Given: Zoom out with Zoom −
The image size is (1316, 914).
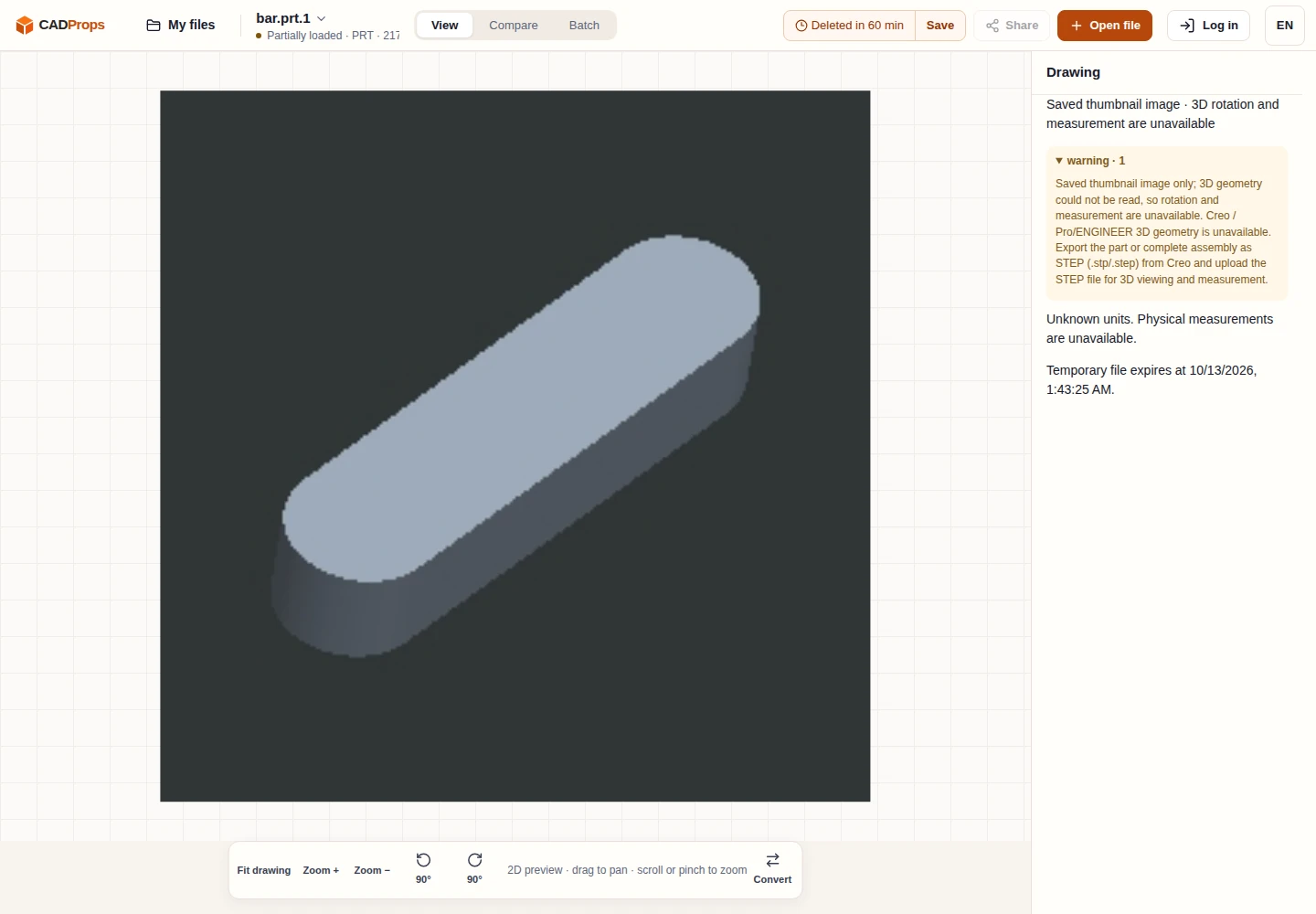Looking at the screenshot, I should [372, 870].
